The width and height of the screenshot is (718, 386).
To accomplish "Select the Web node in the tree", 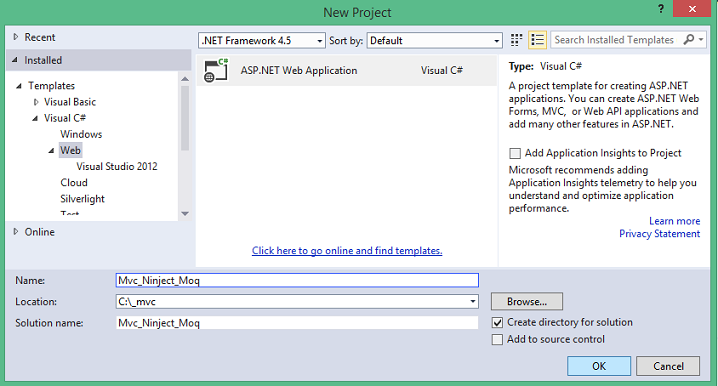I will (x=70, y=150).
